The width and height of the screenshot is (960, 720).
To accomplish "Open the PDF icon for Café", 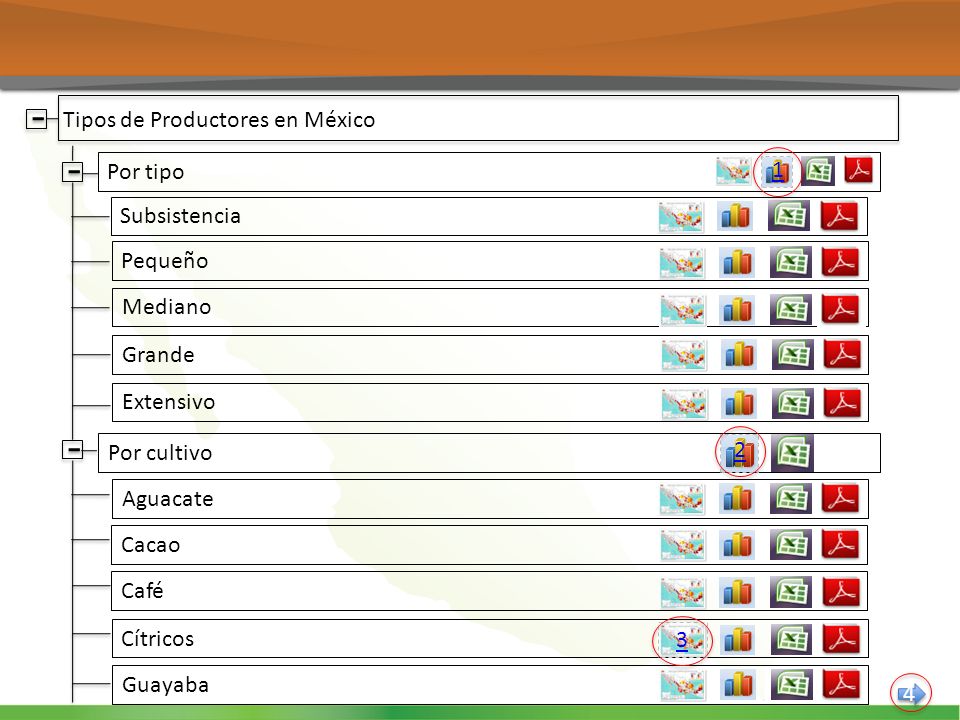I will point(841,591).
